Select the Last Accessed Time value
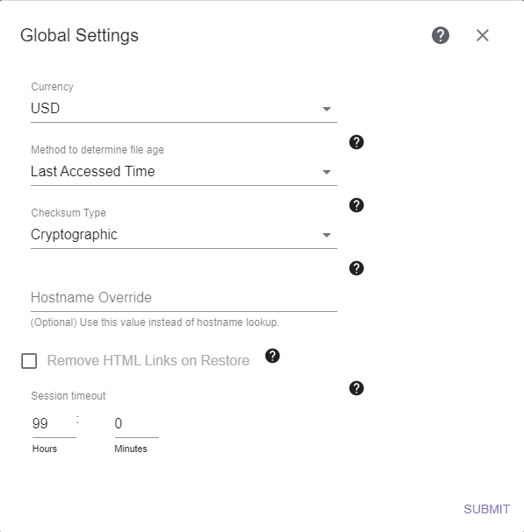 pyautogui.click(x=93, y=171)
